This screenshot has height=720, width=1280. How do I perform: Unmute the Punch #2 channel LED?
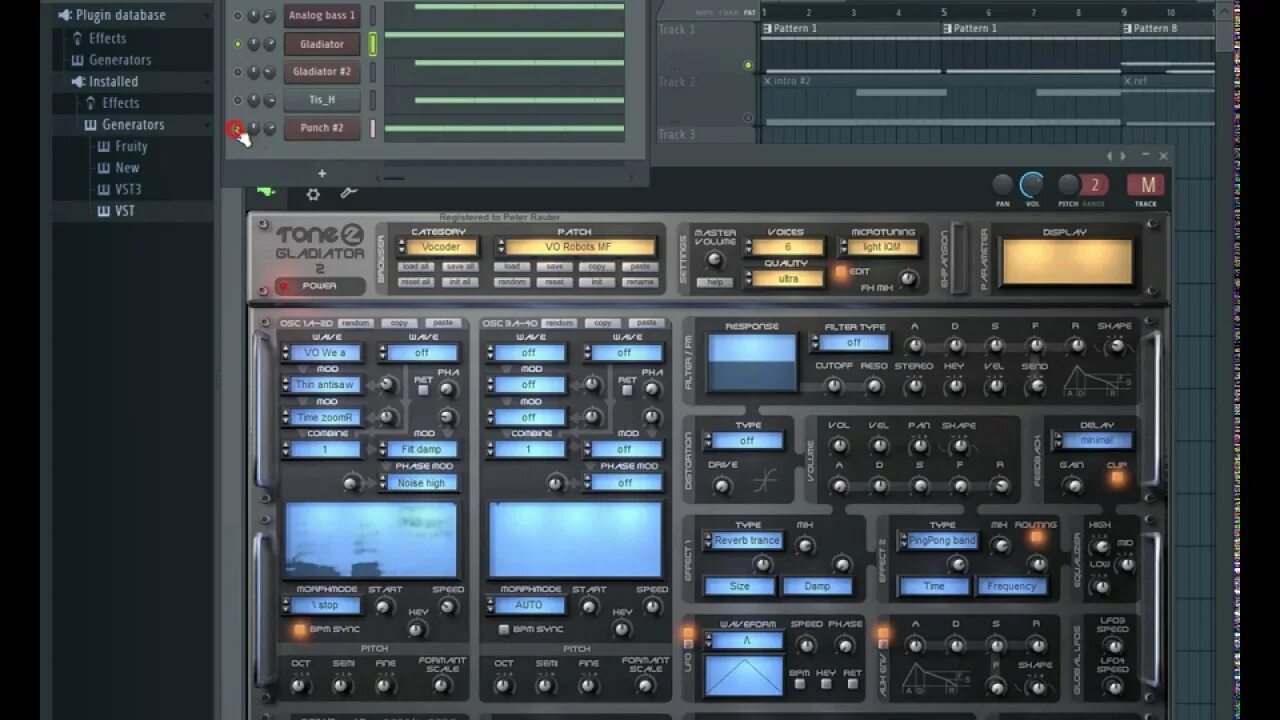coord(236,128)
